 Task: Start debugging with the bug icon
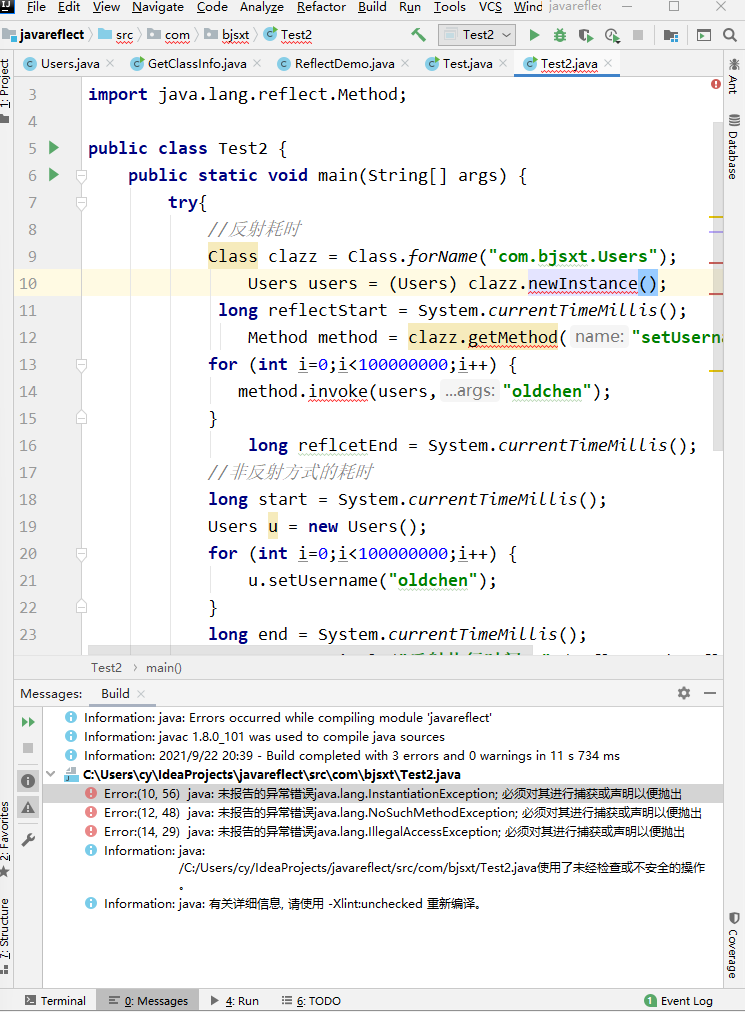coord(560,35)
